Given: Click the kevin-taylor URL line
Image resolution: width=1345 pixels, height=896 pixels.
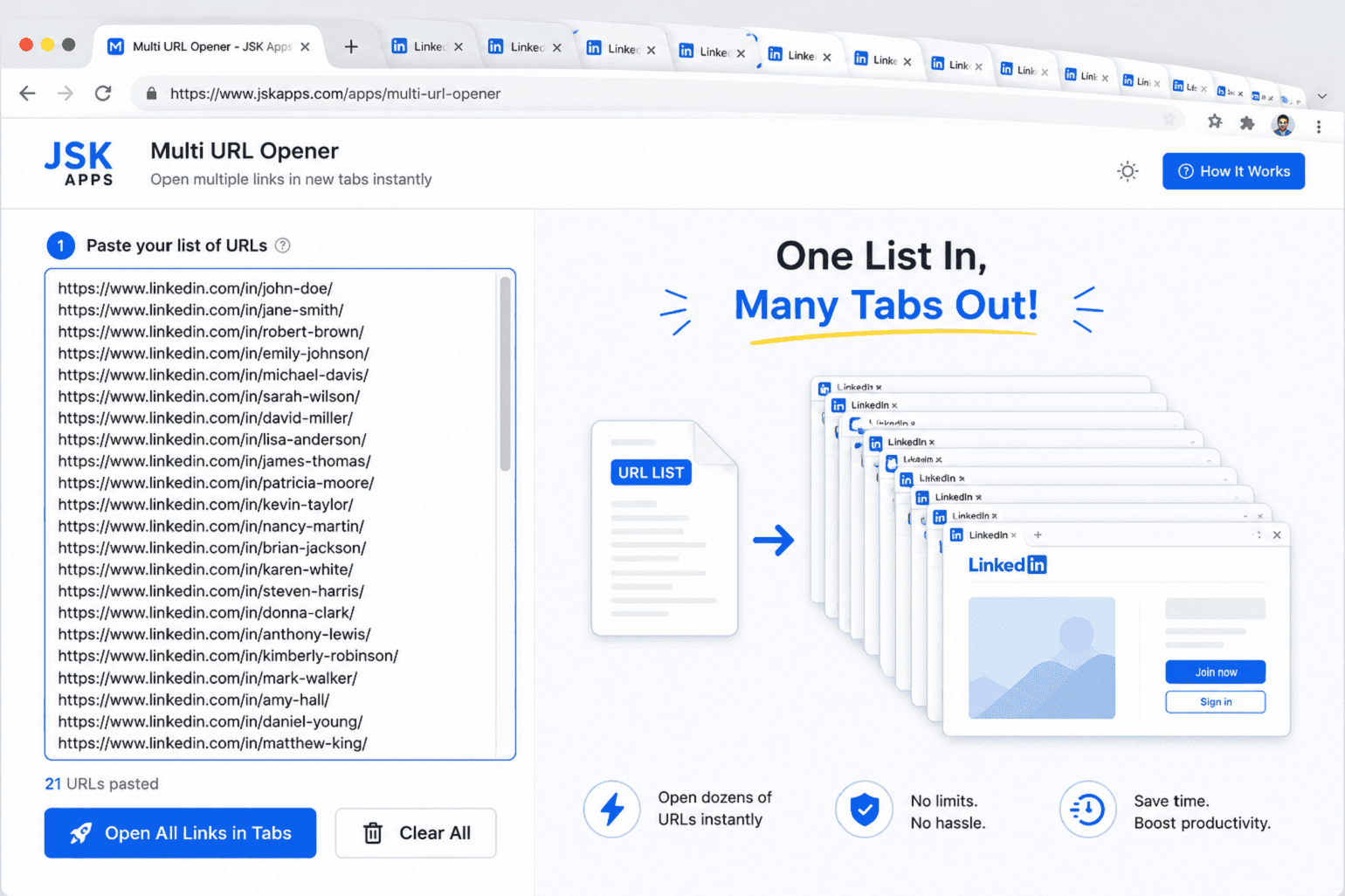Looking at the screenshot, I should (206, 505).
